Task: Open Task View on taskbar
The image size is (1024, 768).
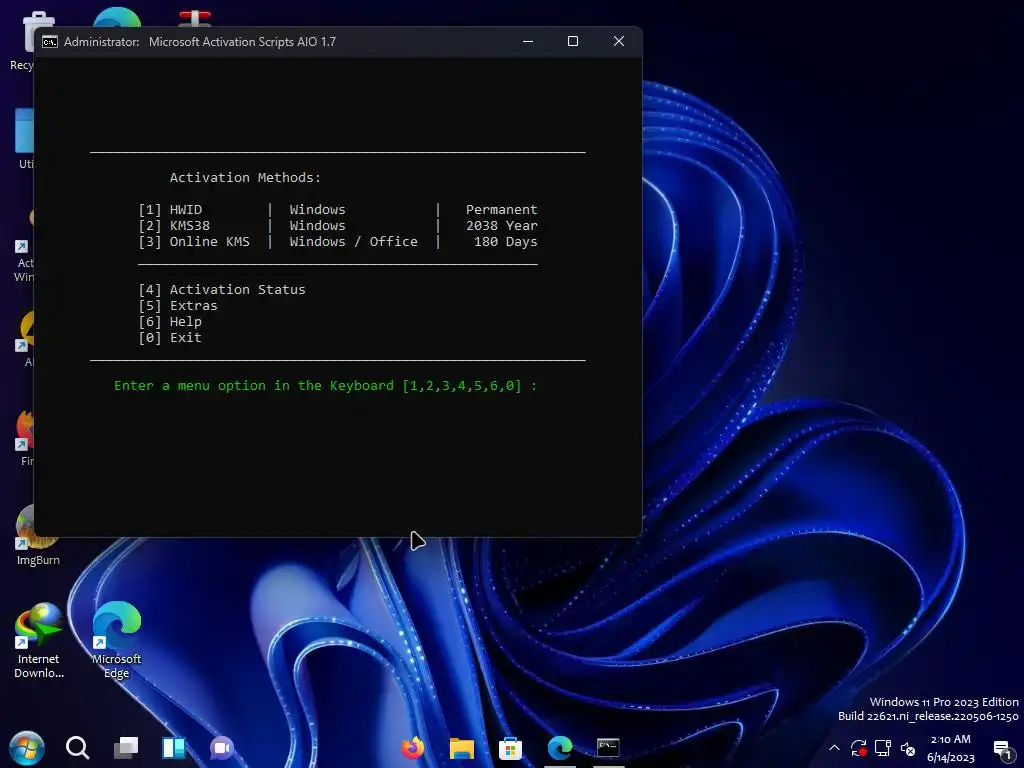Action: (125, 748)
